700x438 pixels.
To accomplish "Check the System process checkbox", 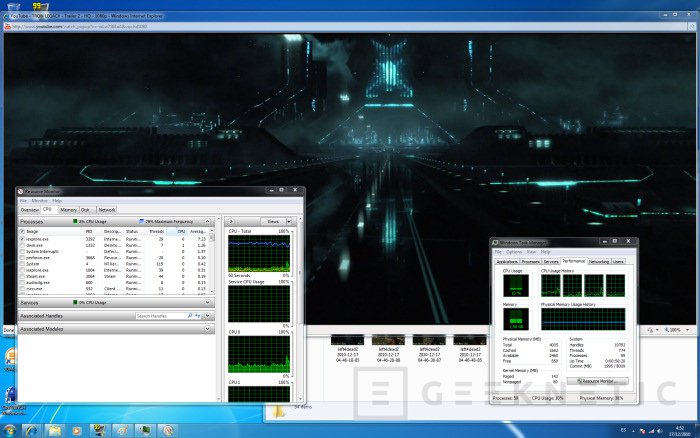I will coord(22,264).
